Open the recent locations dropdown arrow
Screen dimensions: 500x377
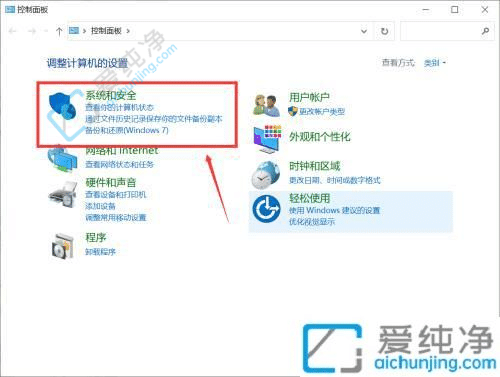[x=46, y=31]
